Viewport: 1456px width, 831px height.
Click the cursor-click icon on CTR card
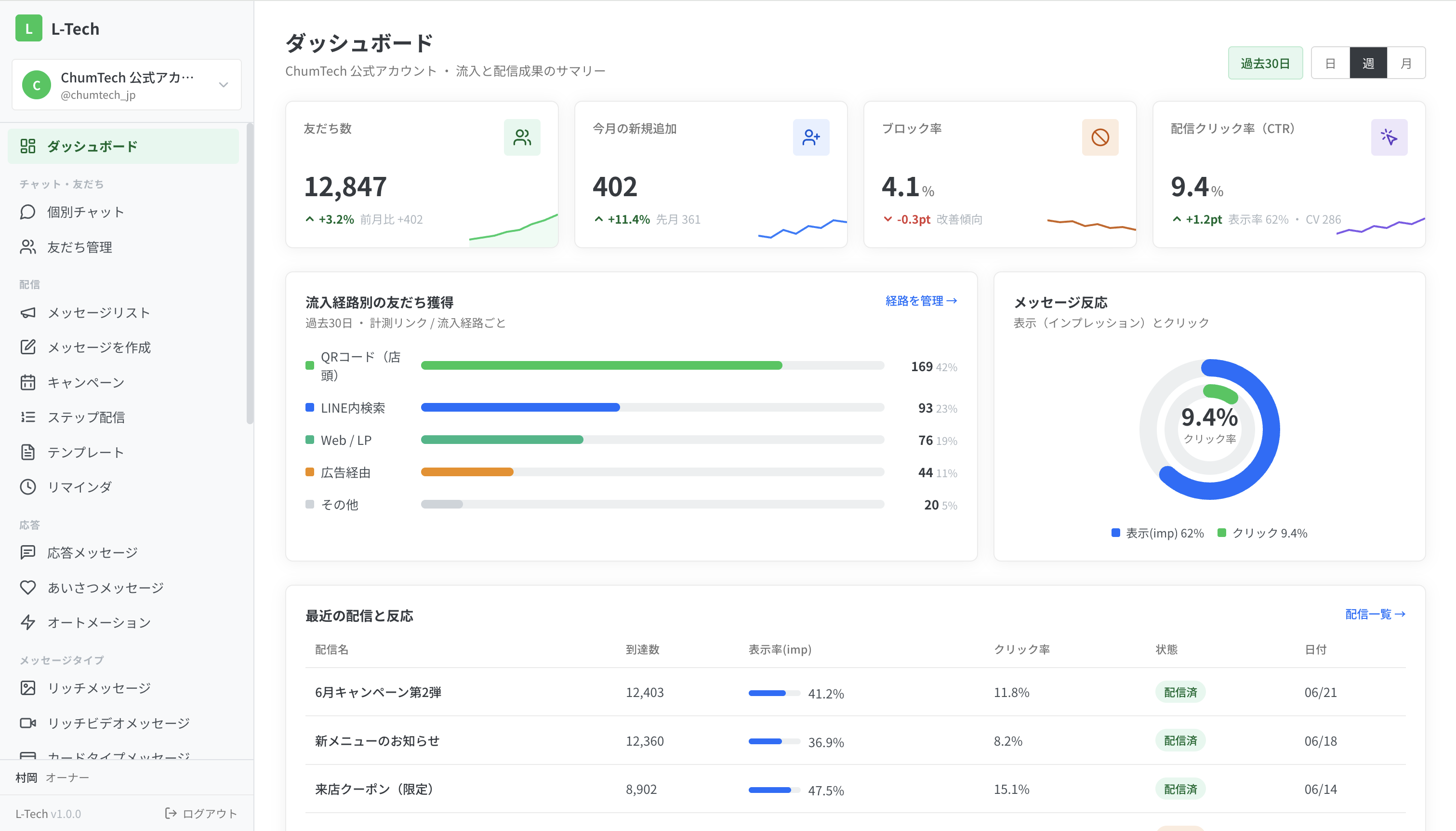[1390, 137]
